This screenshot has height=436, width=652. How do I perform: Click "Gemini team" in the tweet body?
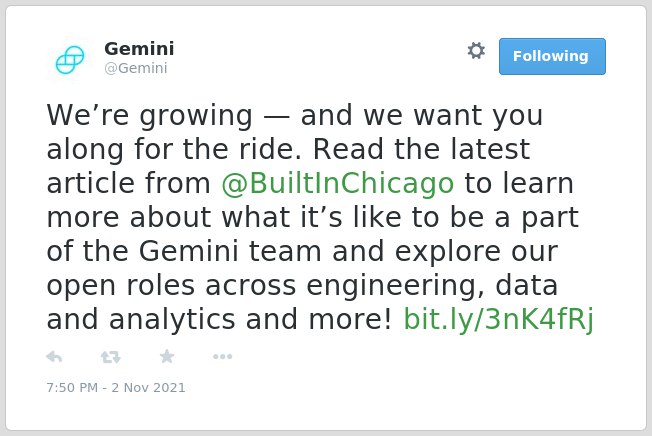coord(230,251)
